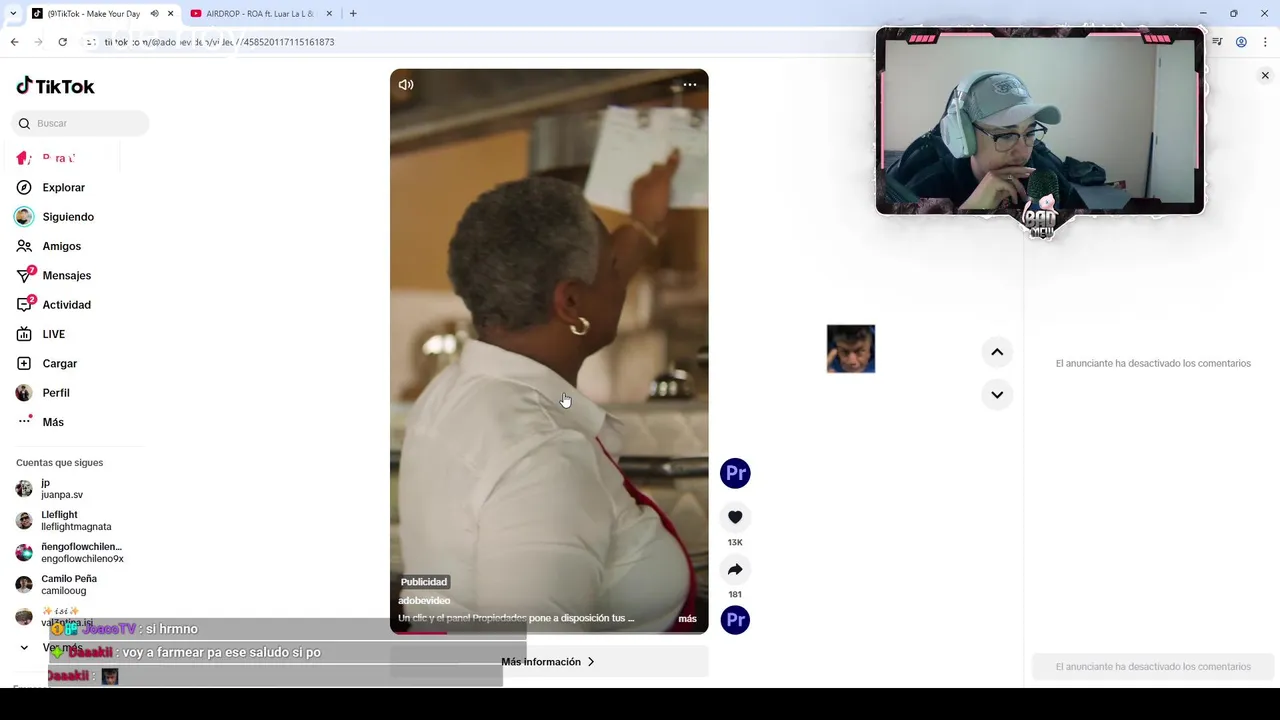Click the video progress bar
Viewport: 1280px width, 720px height.
(x=549, y=632)
